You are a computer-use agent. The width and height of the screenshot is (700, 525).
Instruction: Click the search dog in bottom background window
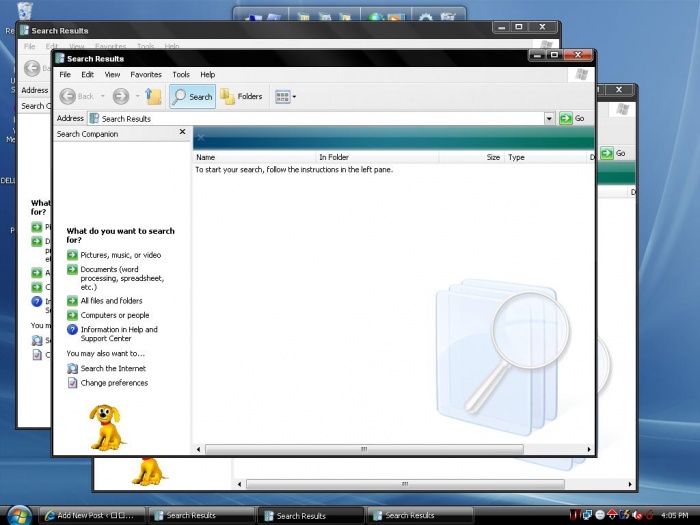click(x=150, y=471)
